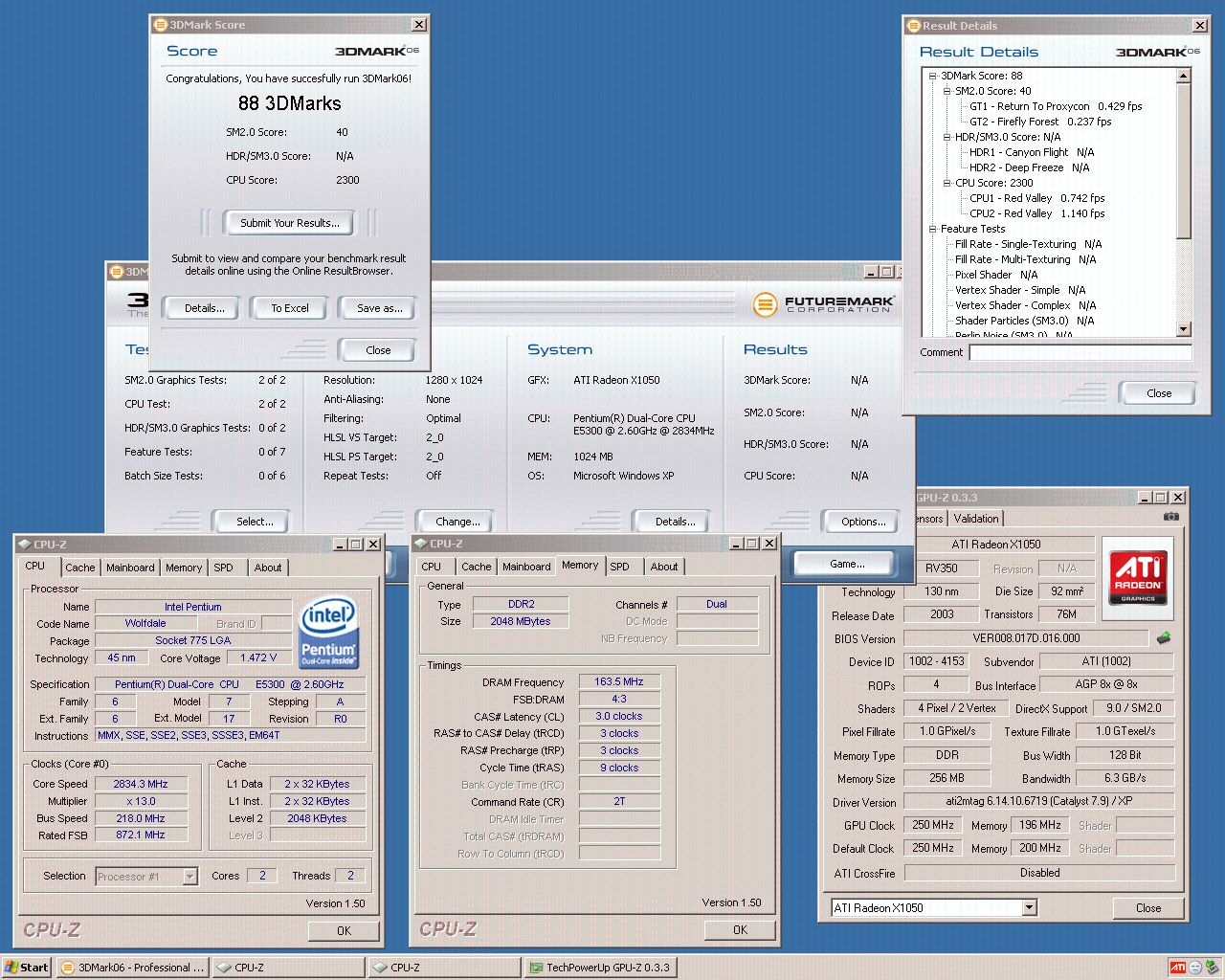Click the Disabled ATI CrossFire field
The image size is (1225, 980).
(x=1039, y=873)
